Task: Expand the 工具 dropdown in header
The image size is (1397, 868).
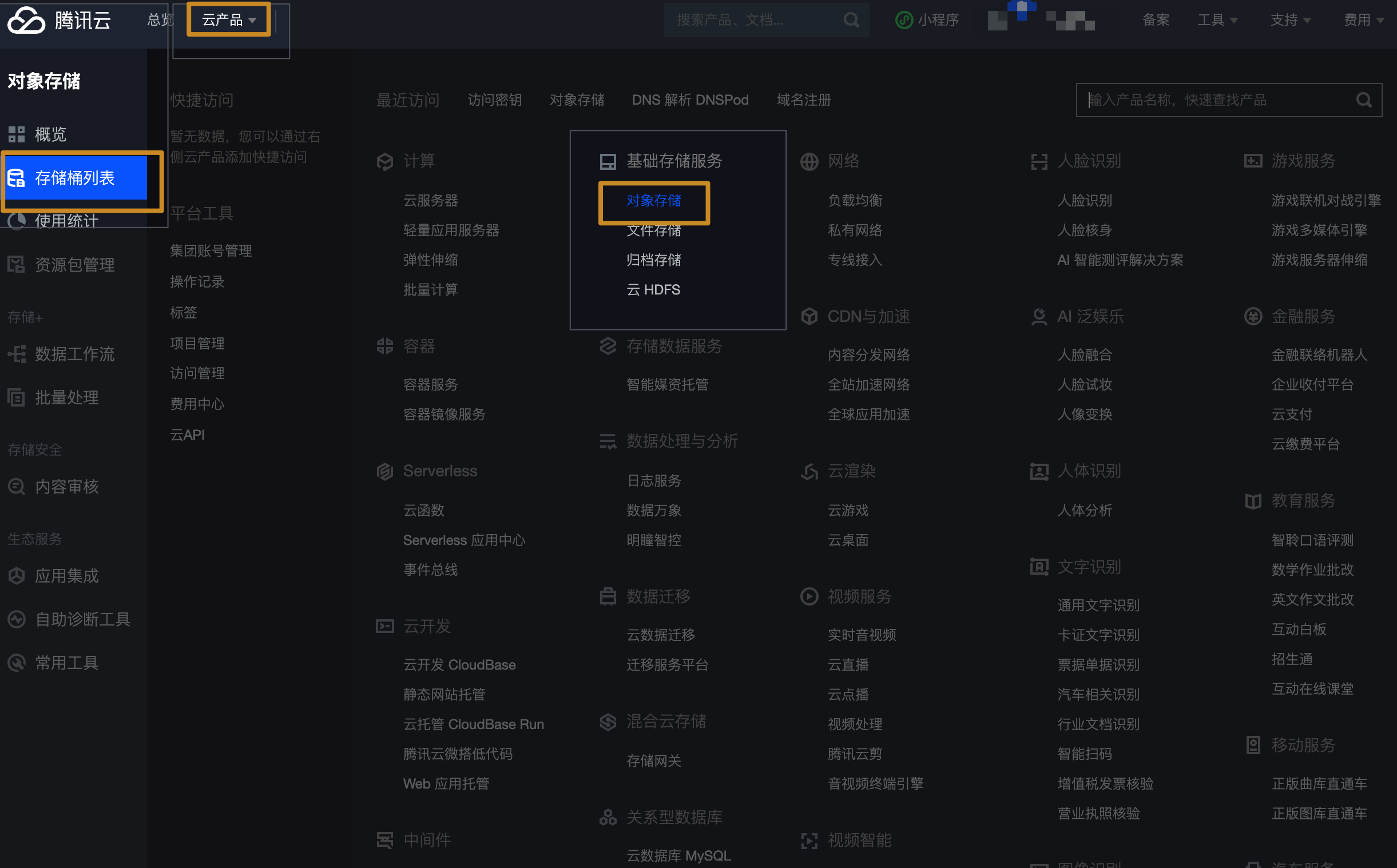Action: 1217,20
